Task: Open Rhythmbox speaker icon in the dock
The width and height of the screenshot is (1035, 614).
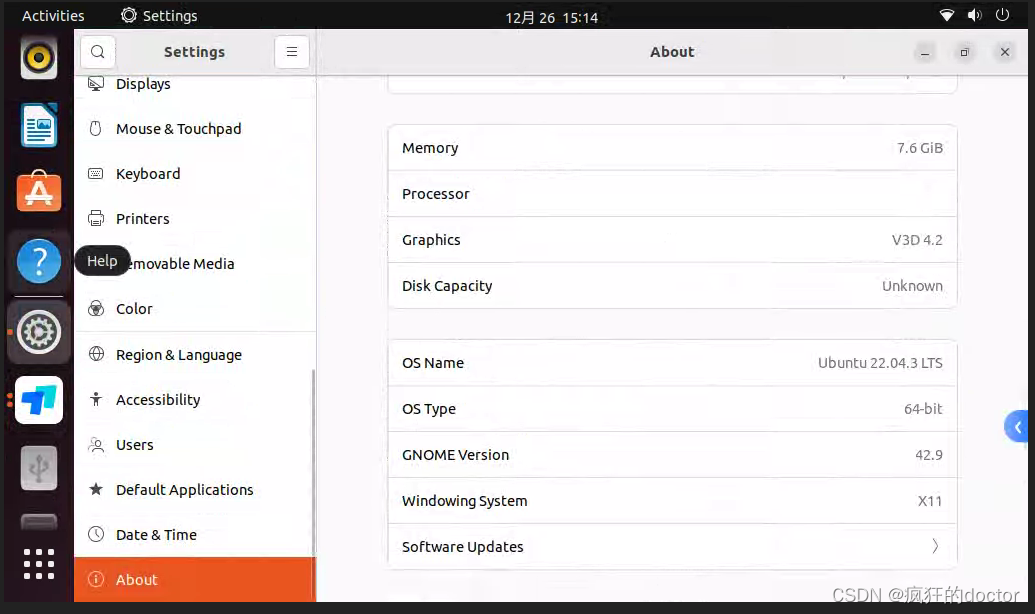Action: click(38, 57)
